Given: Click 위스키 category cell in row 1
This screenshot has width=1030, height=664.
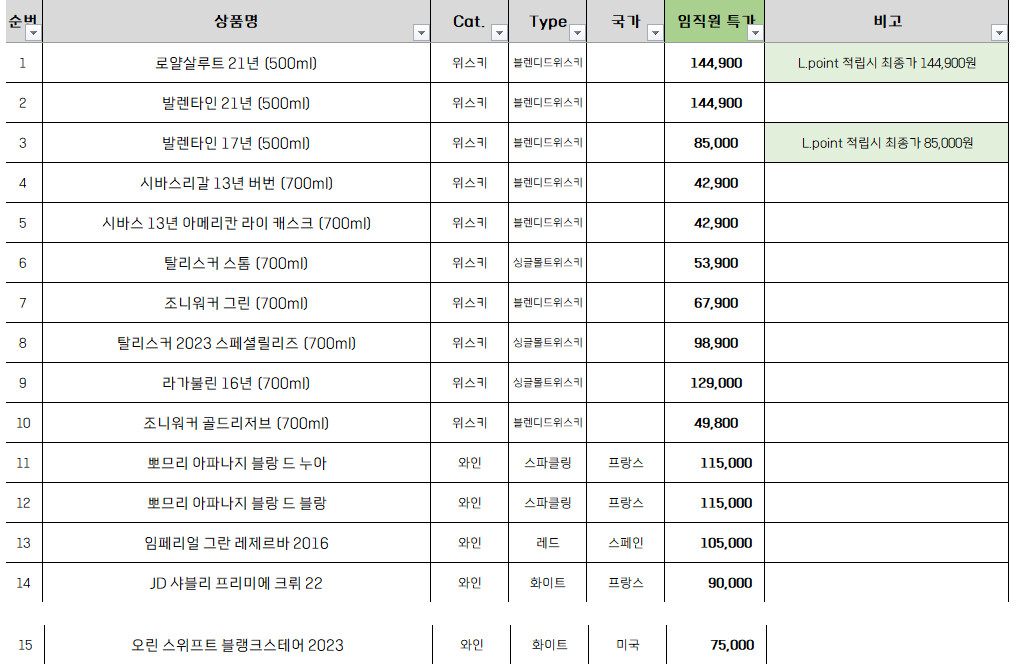Looking at the screenshot, I should coord(470,63).
